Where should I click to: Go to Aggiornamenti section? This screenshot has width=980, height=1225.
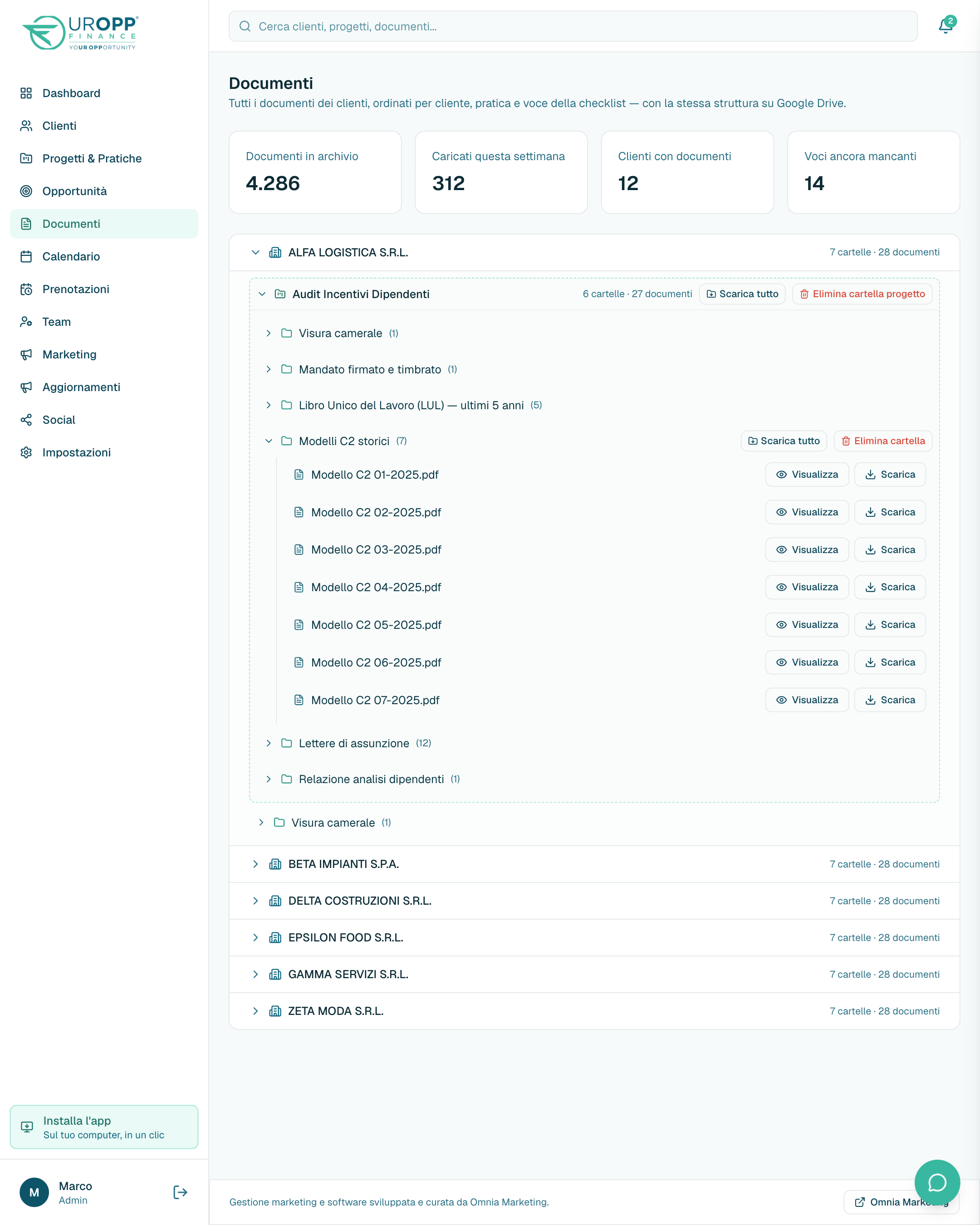click(x=104, y=387)
